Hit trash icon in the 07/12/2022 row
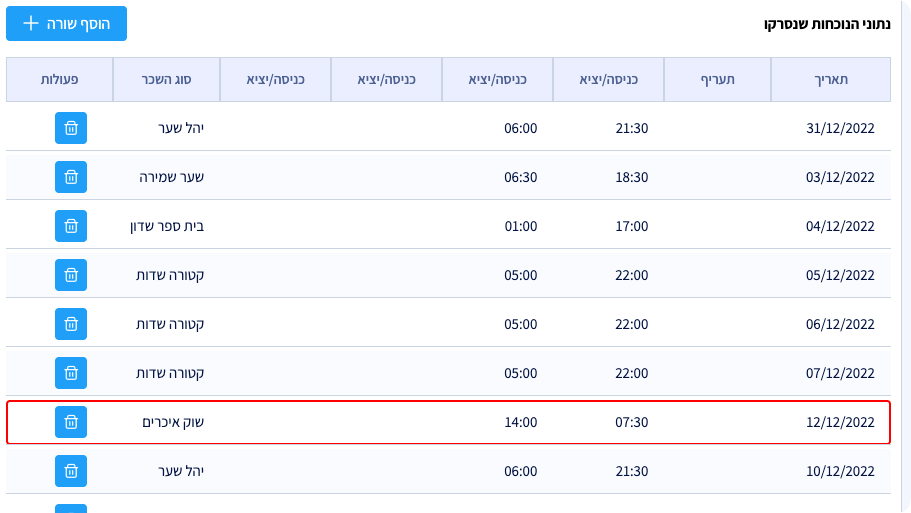 coord(71,373)
